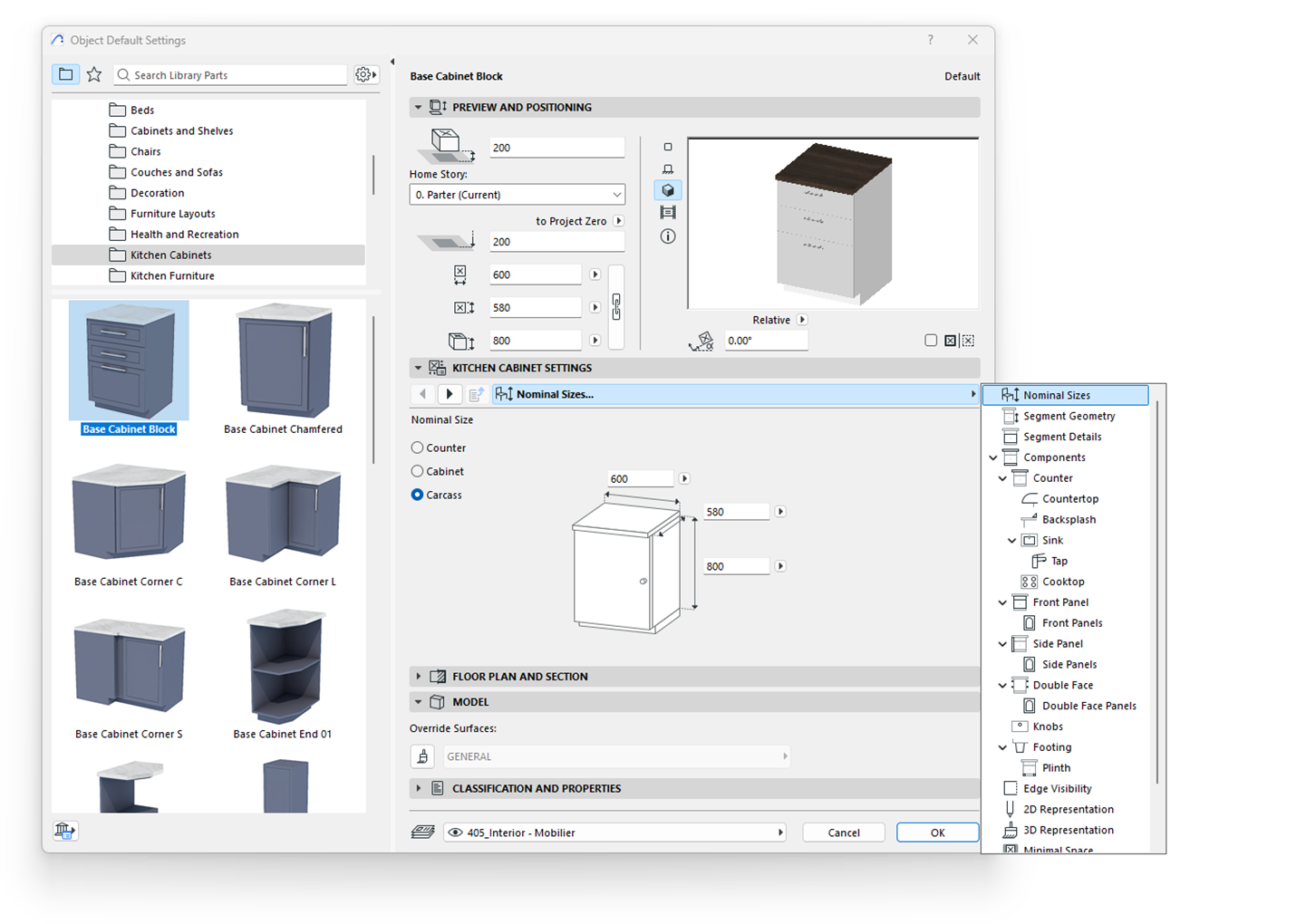The width and height of the screenshot is (1306, 924).
Task: Open the Kitchen Cabinets folder
Action: 208,255
